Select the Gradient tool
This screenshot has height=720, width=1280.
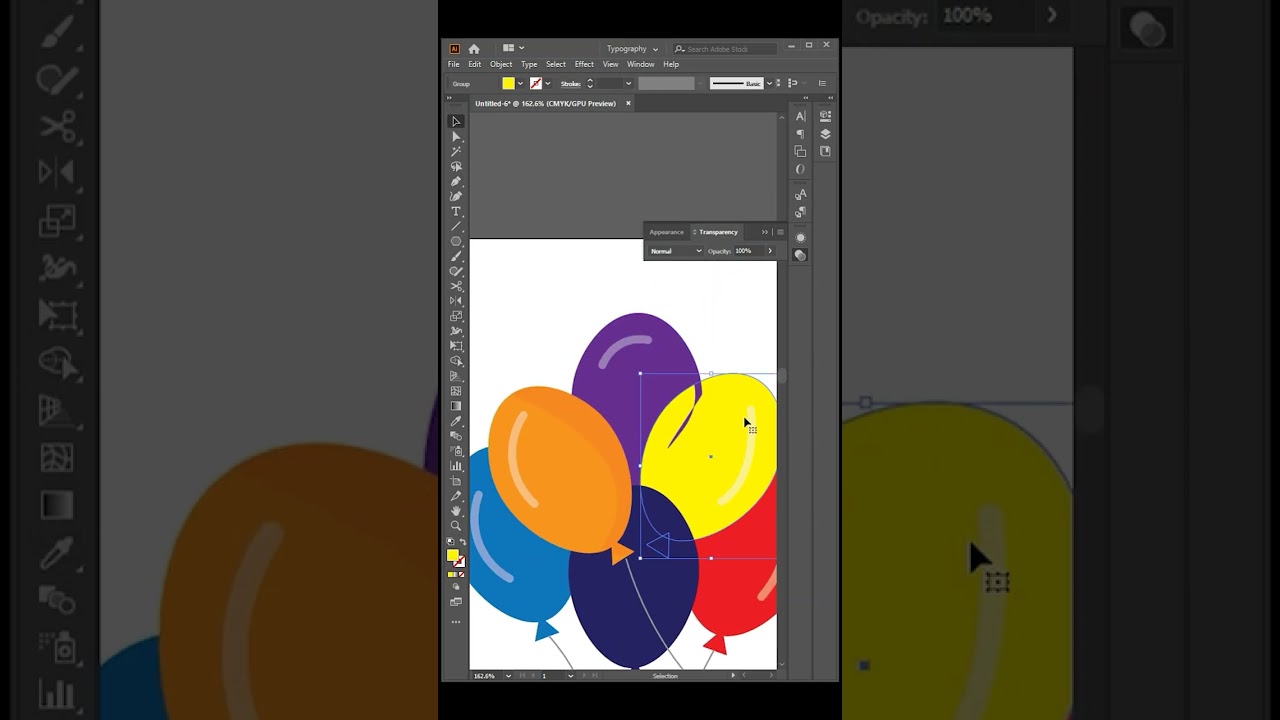pyautogui.click(x=456, y=406)
